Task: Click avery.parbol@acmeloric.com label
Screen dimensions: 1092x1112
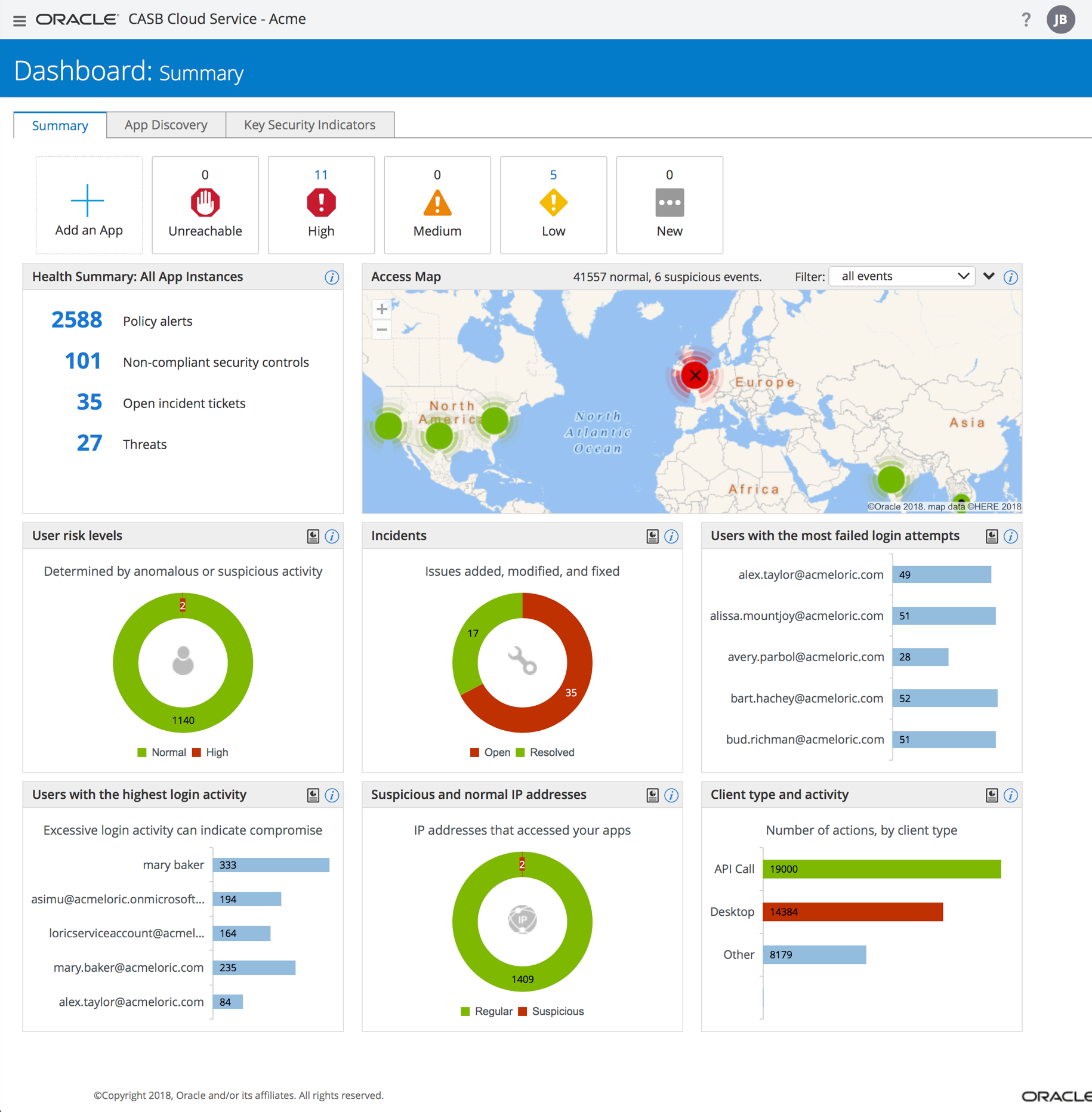Action: [x=806, y=657]
